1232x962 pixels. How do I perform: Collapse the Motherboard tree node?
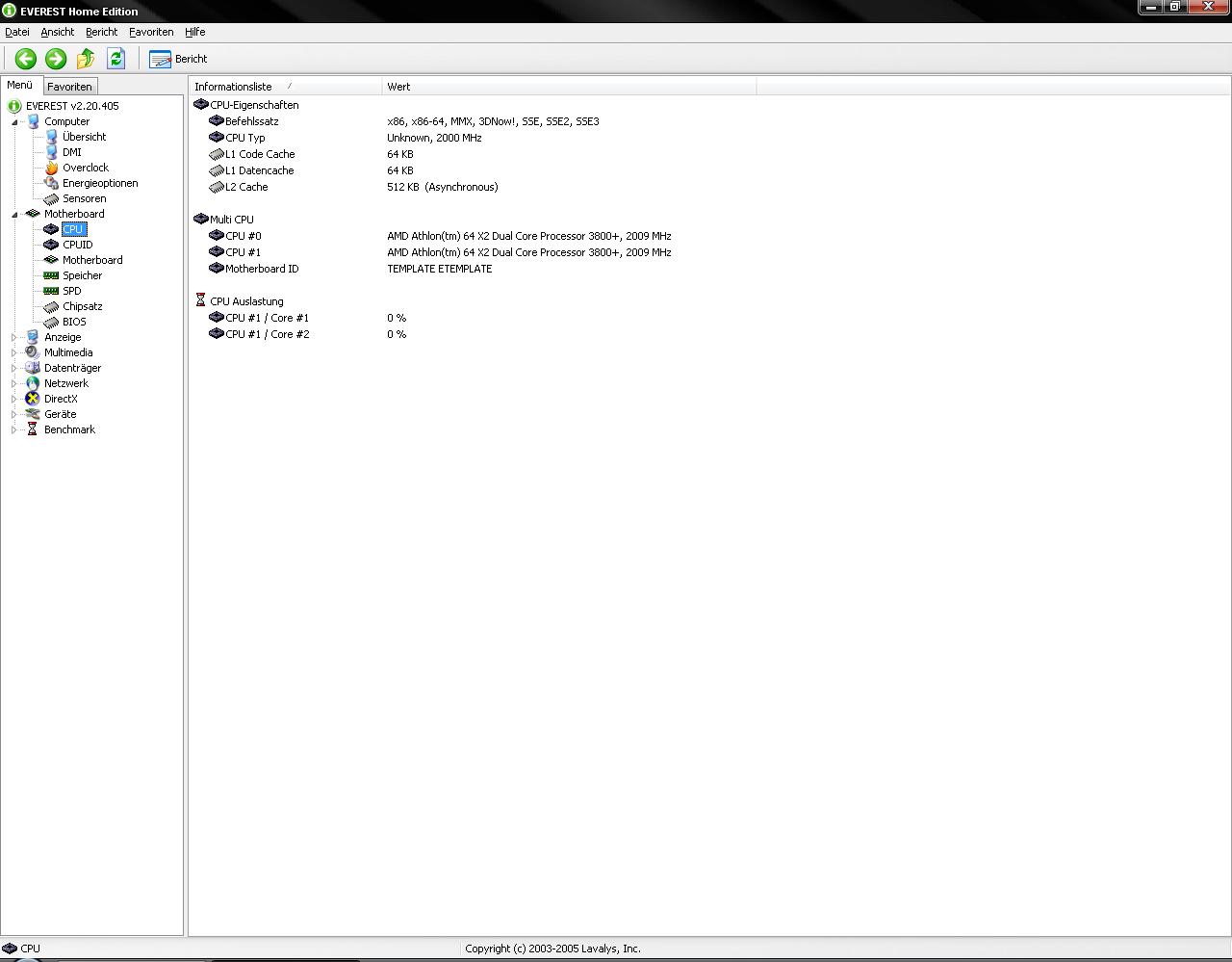pyautogui.click(x=14, y=215)
